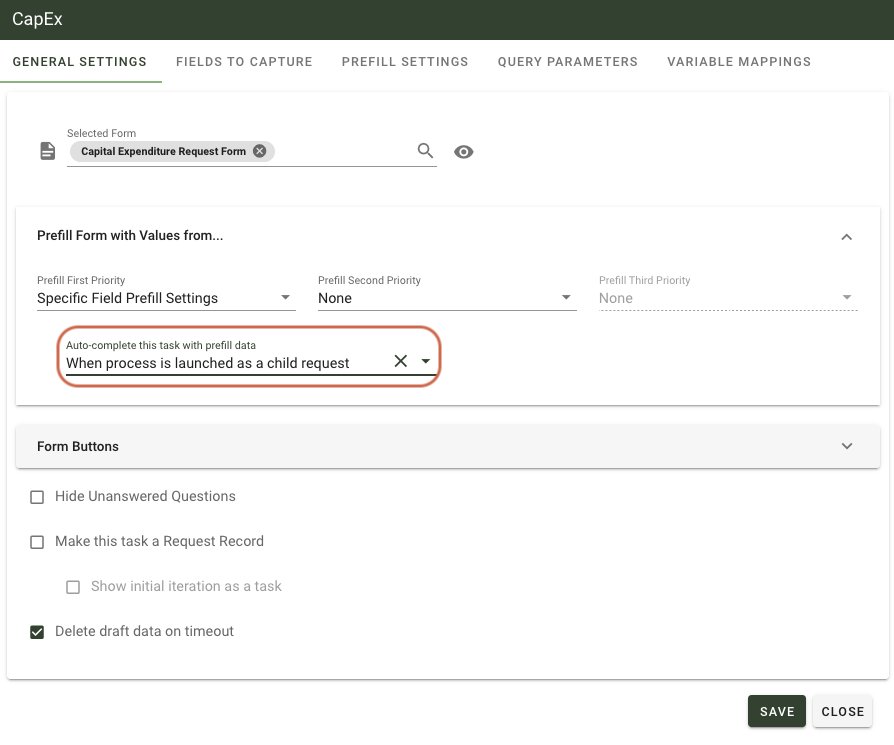Open the Query Parameters tab
This screenshot has height=745, width=894.
[x=567, y=61]
